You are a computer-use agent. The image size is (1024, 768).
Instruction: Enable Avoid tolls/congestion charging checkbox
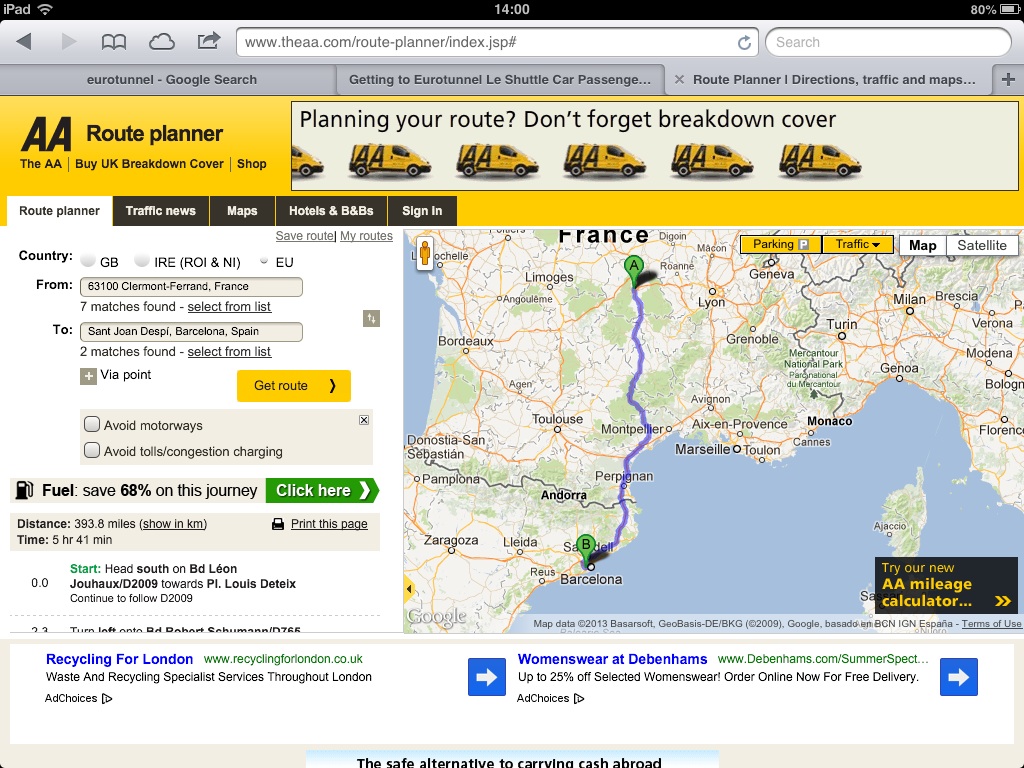coord(92,451)
